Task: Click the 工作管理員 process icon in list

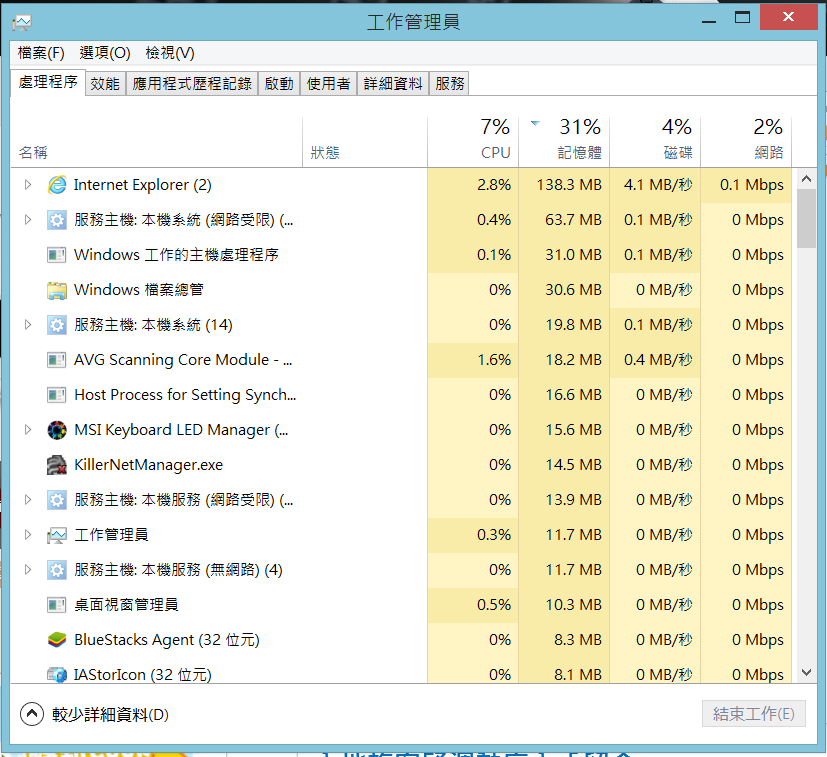Action: click(57, 535)
